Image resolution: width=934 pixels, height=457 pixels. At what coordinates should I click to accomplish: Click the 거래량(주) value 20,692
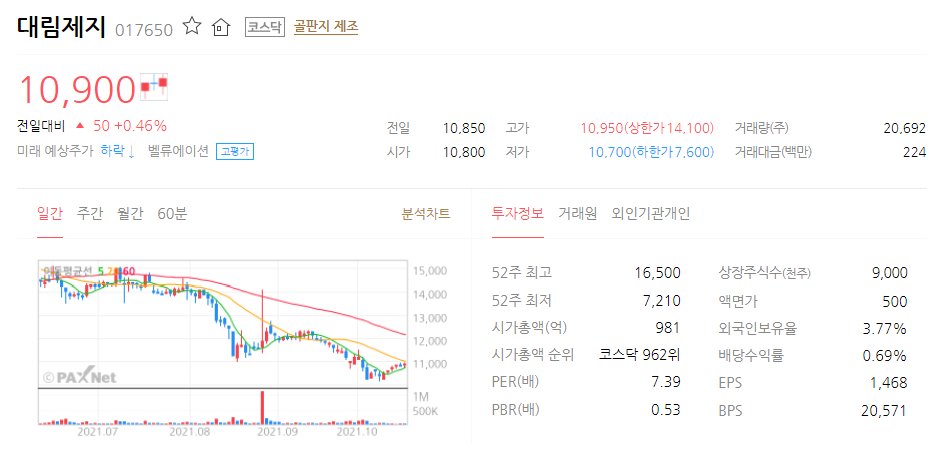coord(905,128)
